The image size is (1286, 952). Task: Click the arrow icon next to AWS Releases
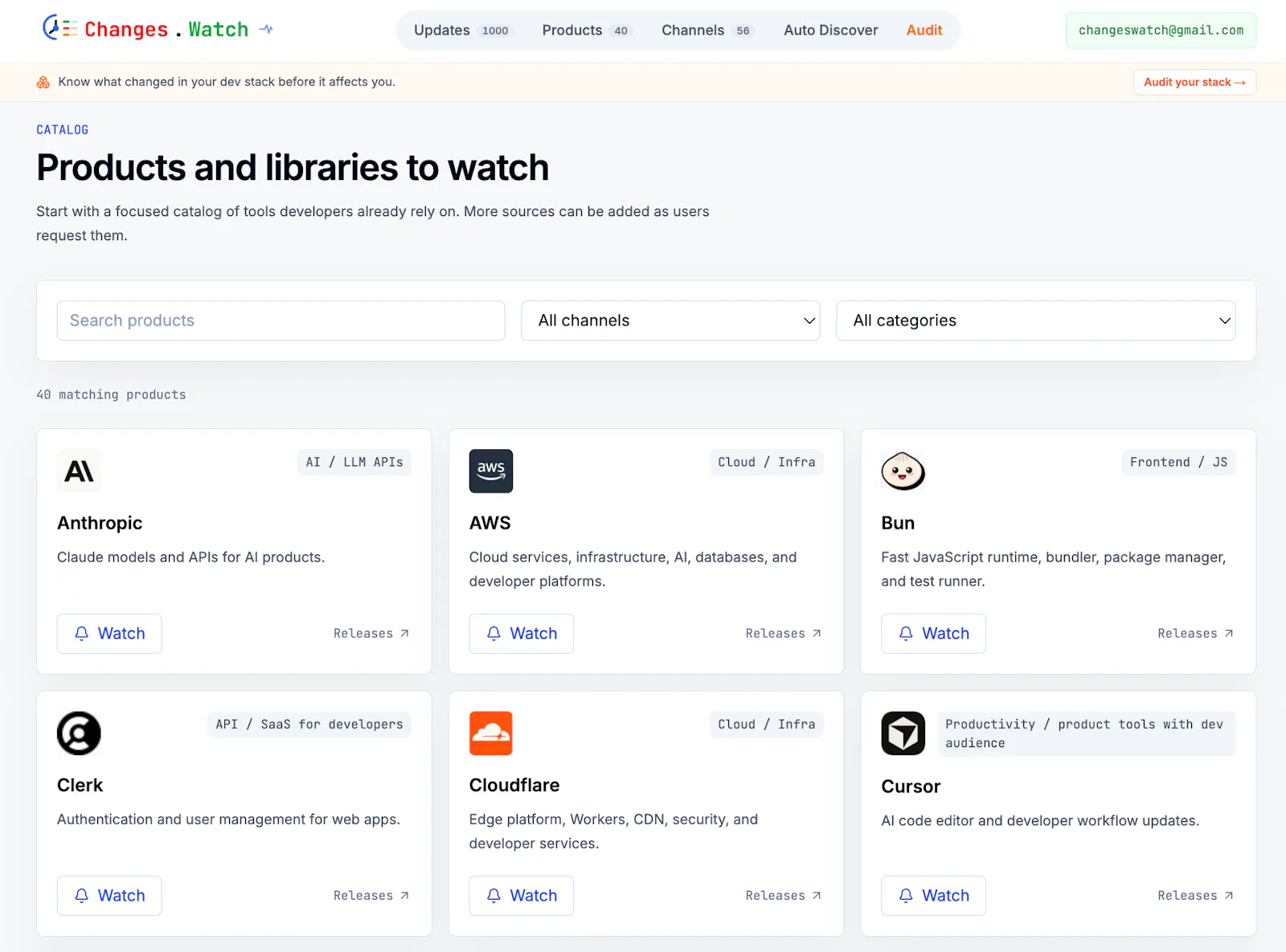(817, 633)
